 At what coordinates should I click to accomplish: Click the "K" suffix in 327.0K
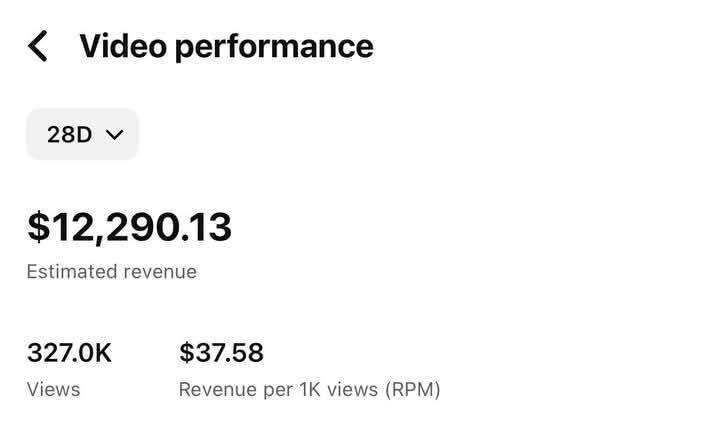pyautogui.click(x=102, y=353)
